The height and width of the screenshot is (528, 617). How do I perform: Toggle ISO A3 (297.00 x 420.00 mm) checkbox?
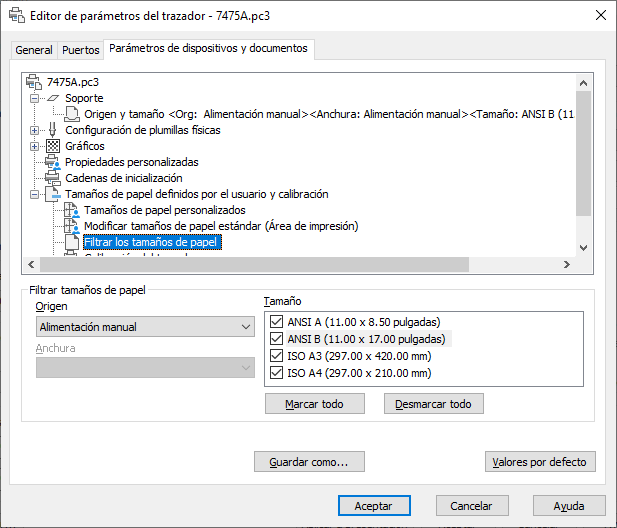point(277,356)
